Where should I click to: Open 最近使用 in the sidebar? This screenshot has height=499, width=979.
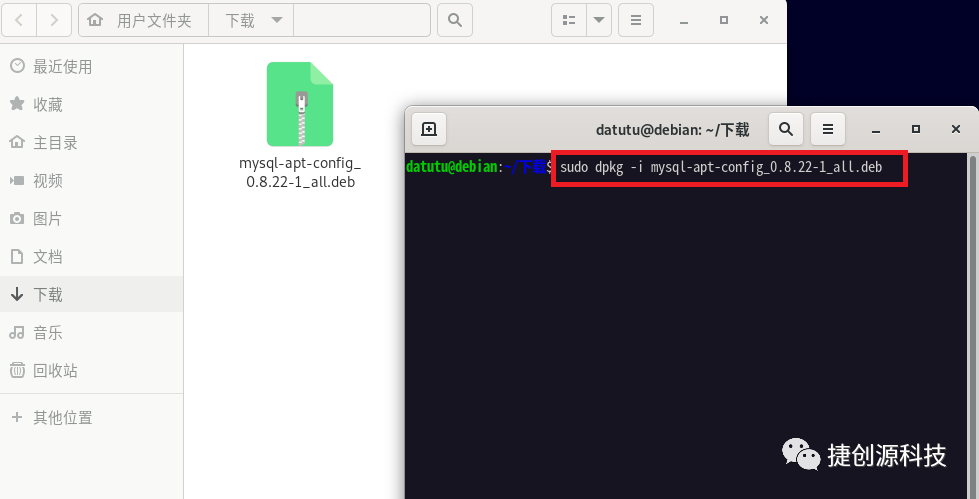(92, 66)
